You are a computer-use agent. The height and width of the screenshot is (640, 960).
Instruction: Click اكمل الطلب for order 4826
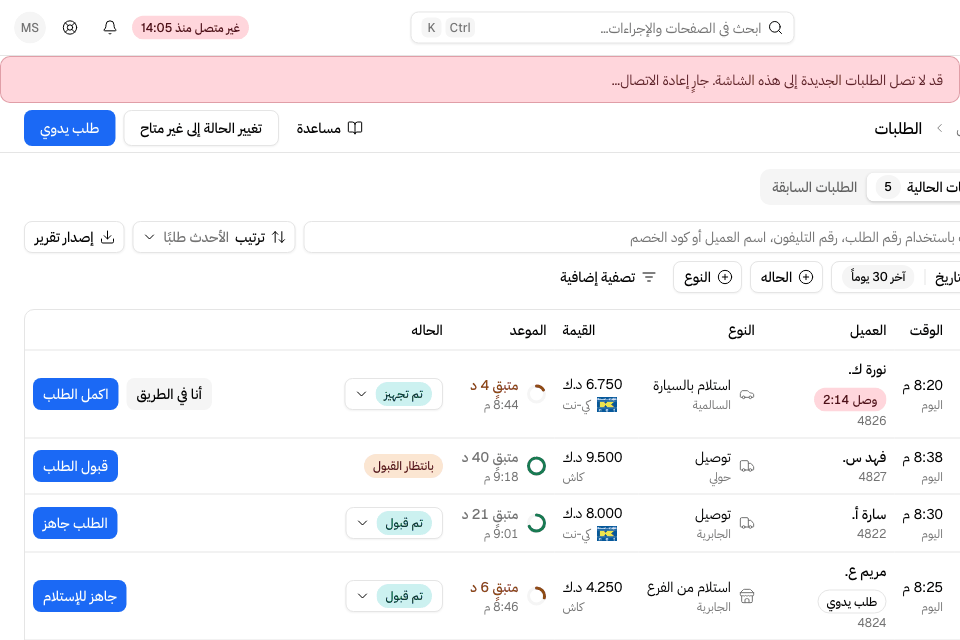[x=75, y=394]
